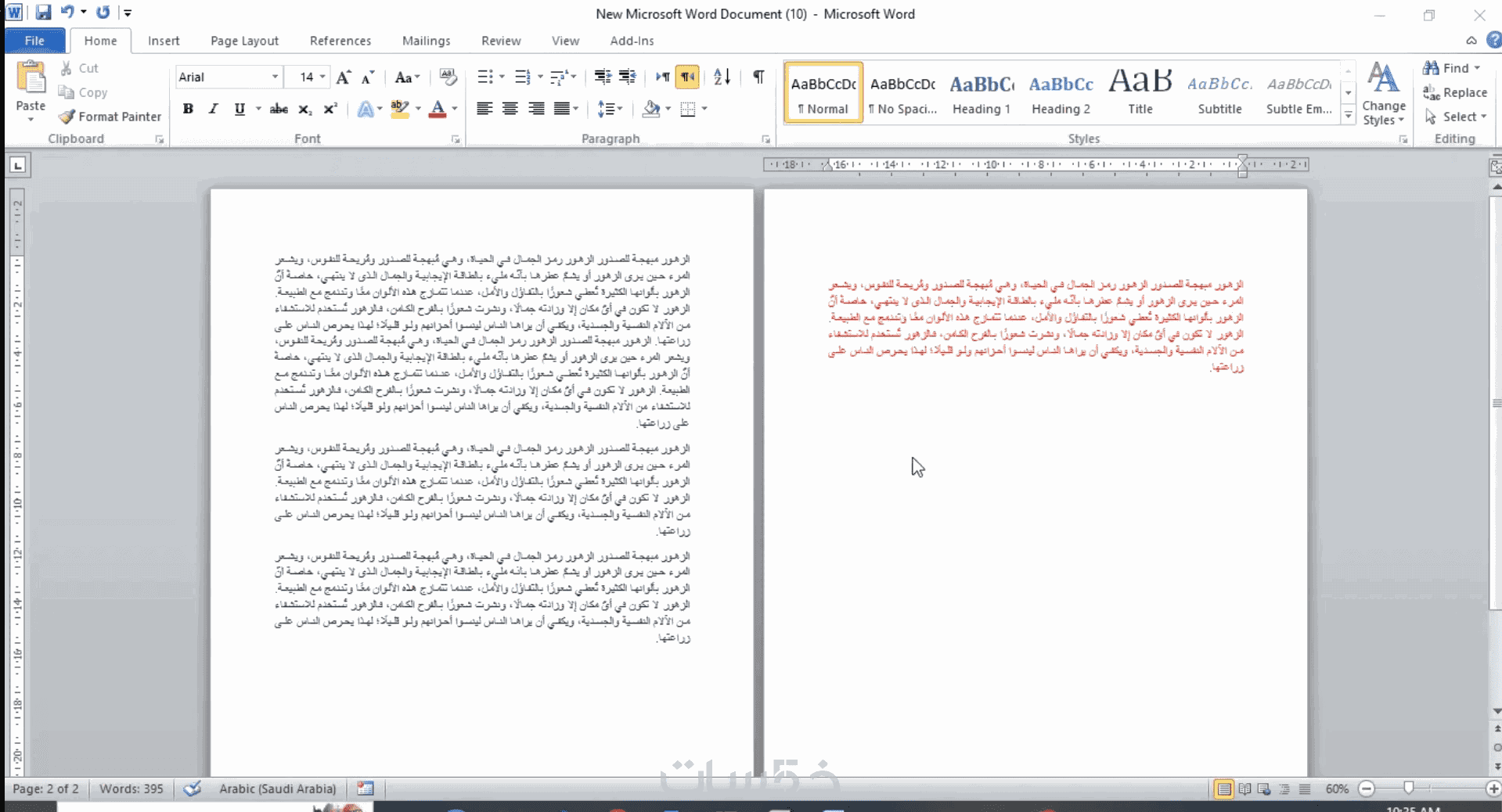
Task: Apply the Title style
Action: coord(1140,93)
